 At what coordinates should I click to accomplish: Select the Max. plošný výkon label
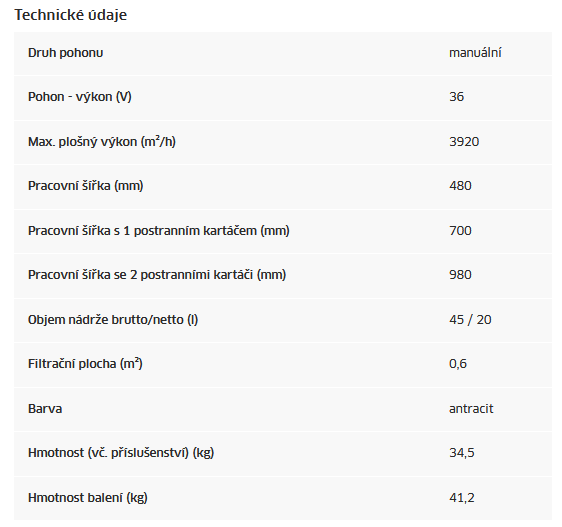[x=102, y=142]
